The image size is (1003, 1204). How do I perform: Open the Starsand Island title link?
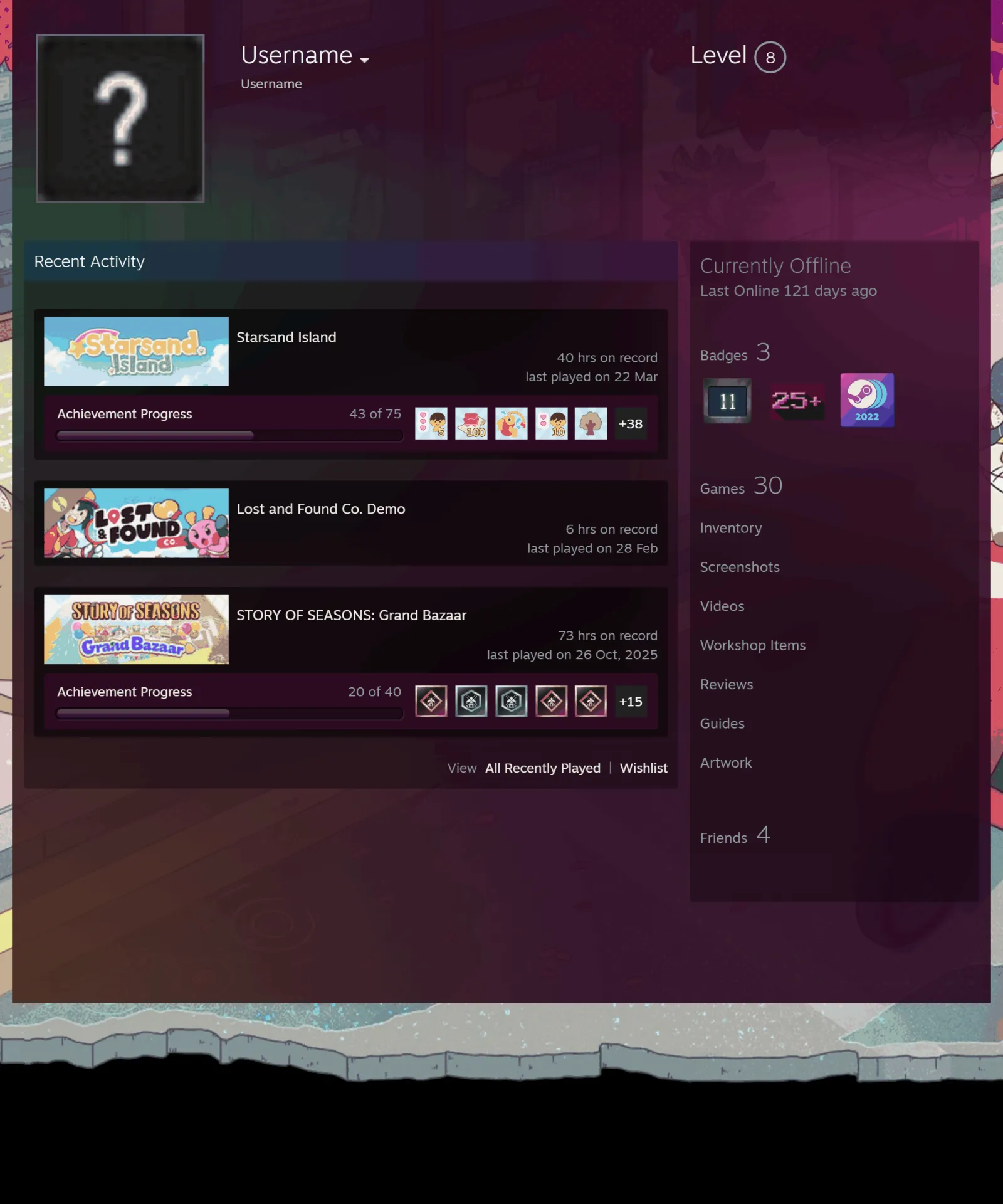pos(286,337)
